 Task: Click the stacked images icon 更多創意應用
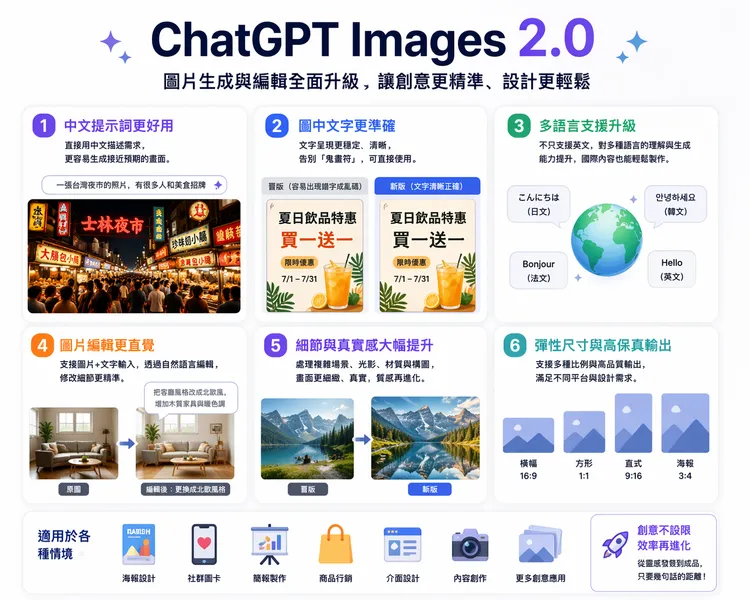[x=540, y=544]
